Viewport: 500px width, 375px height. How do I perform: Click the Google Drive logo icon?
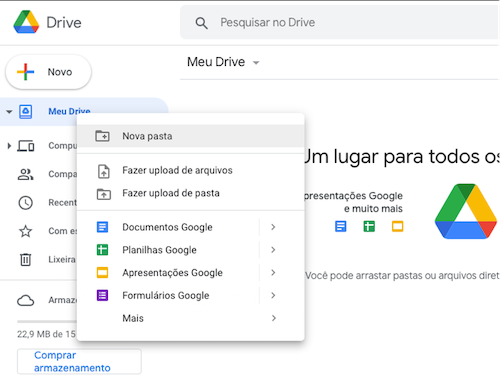[x=26, y=22]
